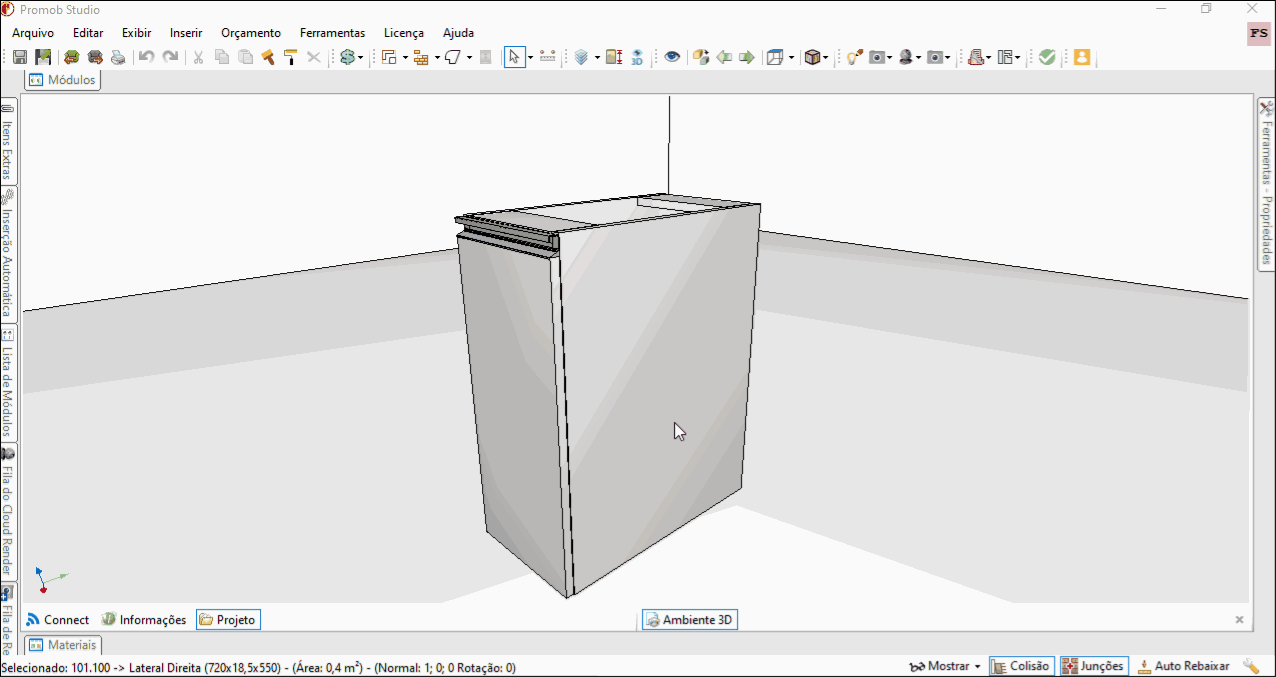Open the Itens Extras side panel
Viewport: 1276px width, 677px height.
pyautogui.click(x=8, y=141)
